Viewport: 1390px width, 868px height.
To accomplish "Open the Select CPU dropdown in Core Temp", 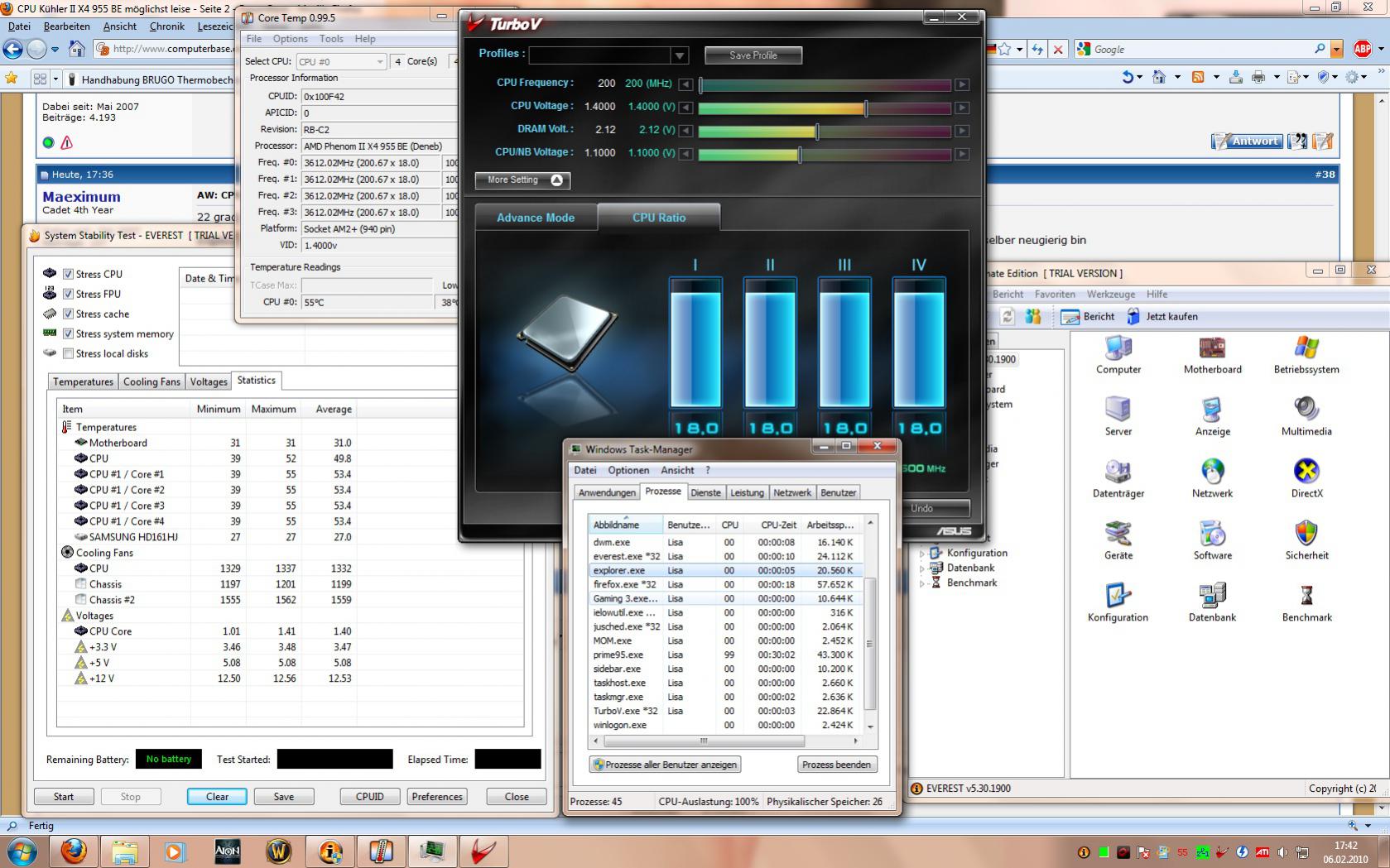I will click(x=340, y=61).
